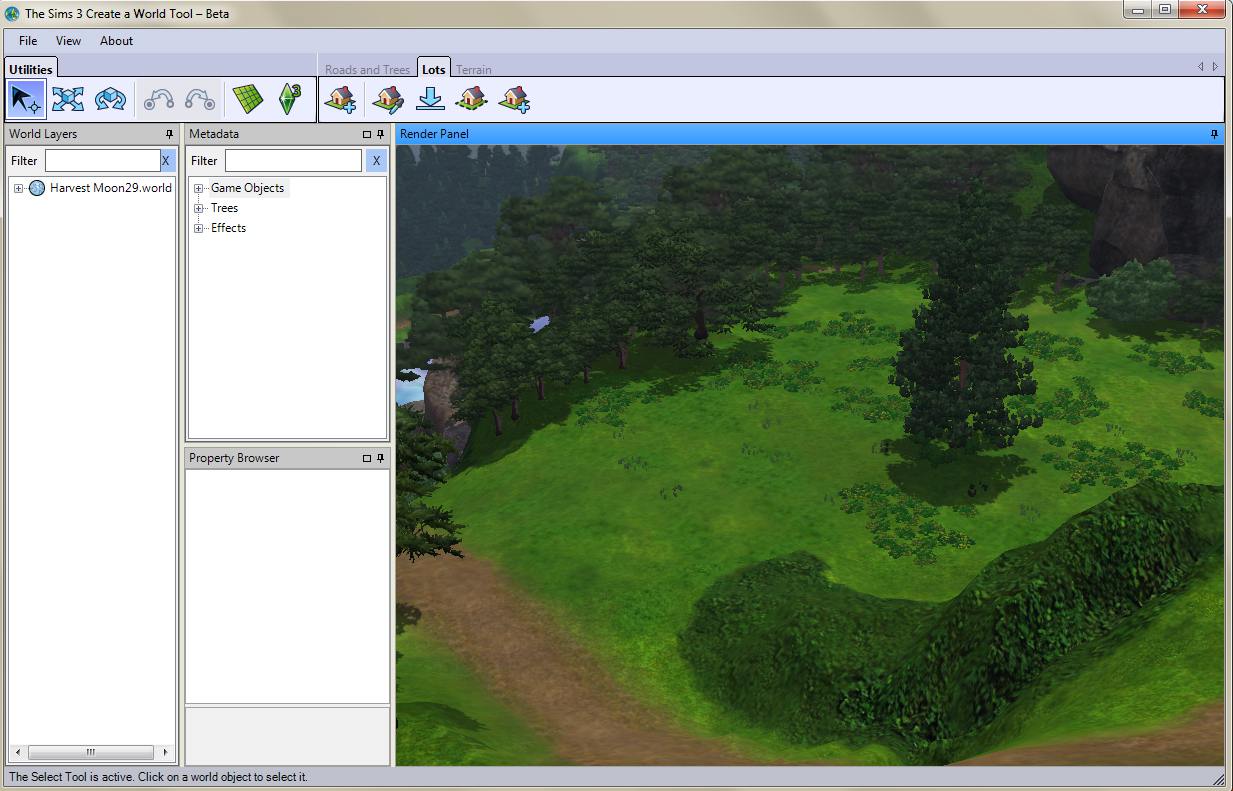This screenshot has width=1233, height=791.
Task: Toggle the green grid display icon
Action: point(248,99)
